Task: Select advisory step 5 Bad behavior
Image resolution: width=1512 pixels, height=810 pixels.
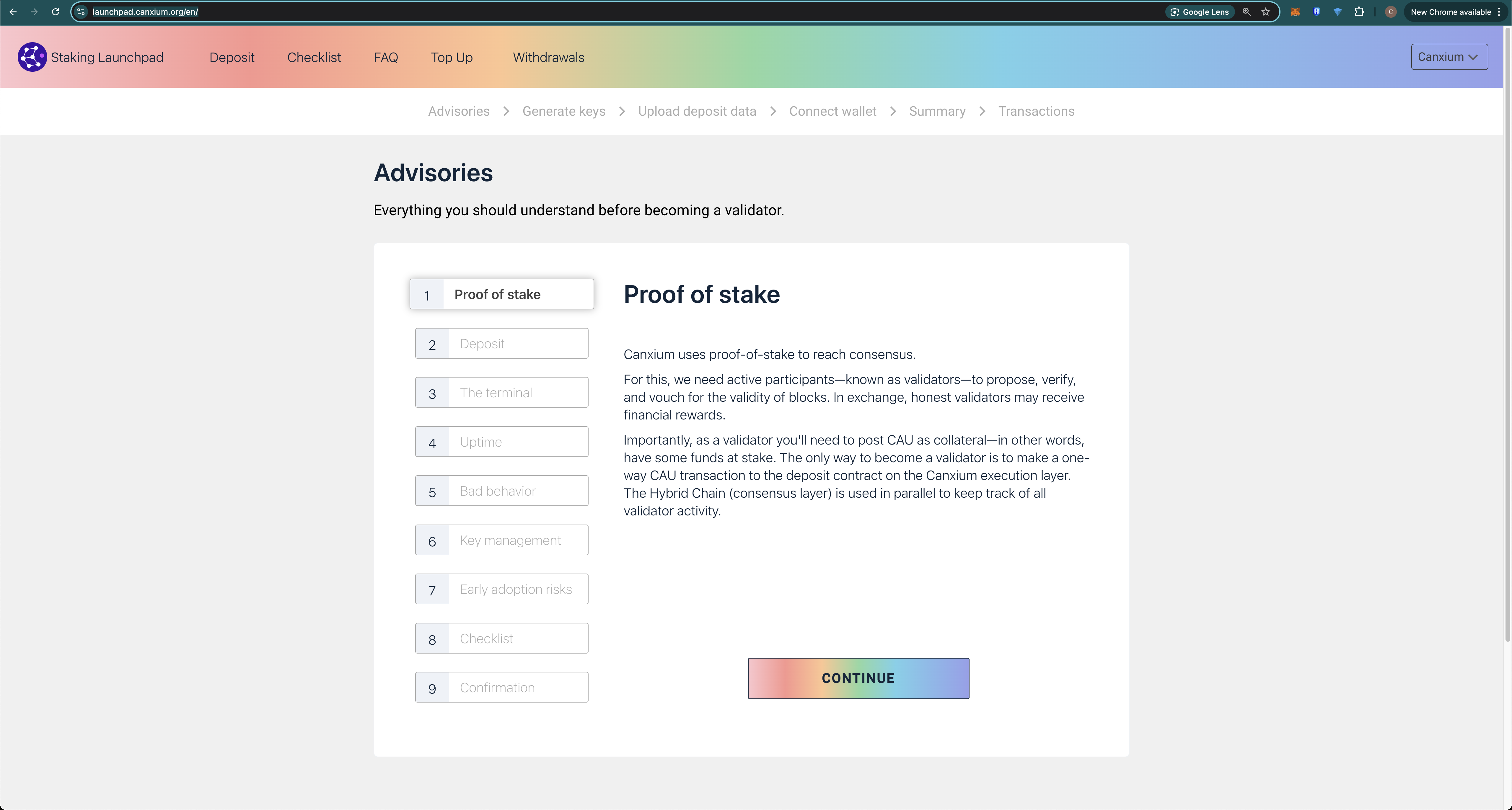Action: [501, 491]
